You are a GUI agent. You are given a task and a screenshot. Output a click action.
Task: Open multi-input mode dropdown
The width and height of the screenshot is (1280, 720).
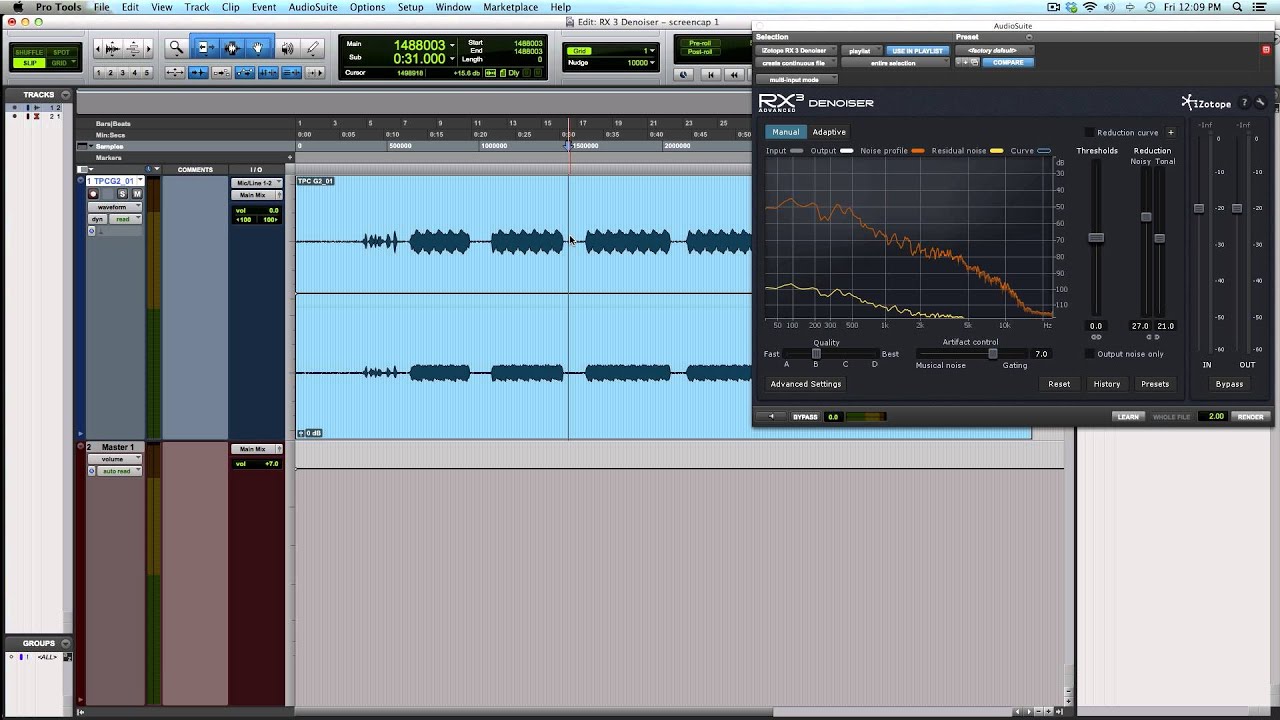(x=797, y=79)
